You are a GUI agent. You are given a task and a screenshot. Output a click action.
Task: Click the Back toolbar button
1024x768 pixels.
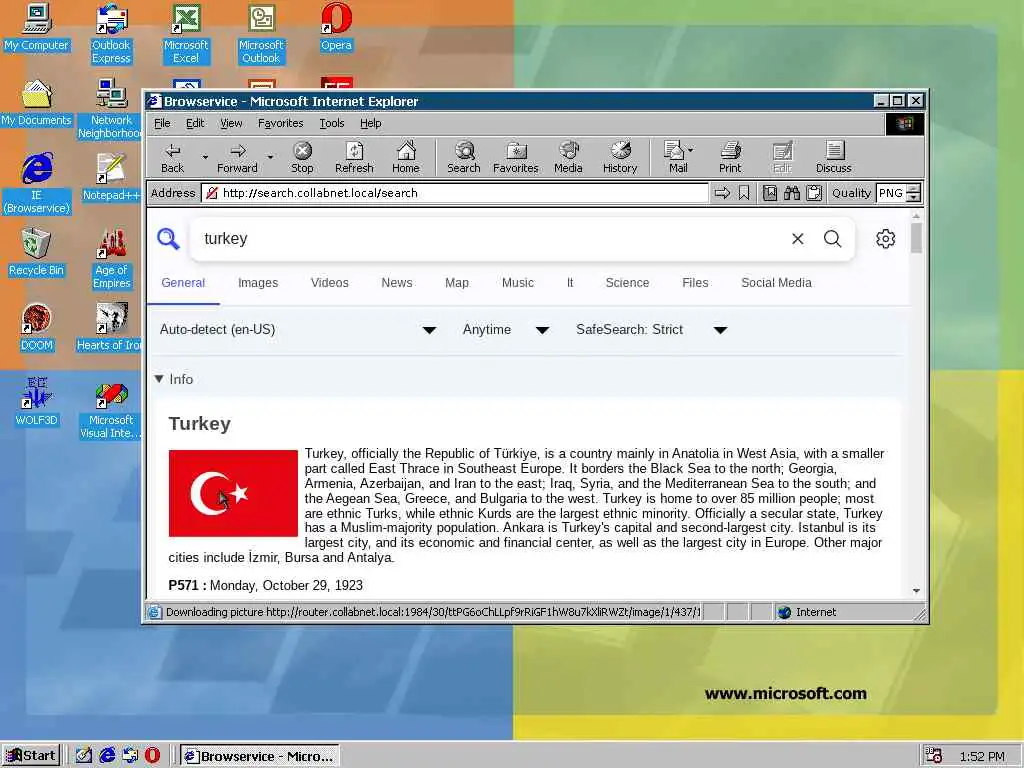(172, 158)
